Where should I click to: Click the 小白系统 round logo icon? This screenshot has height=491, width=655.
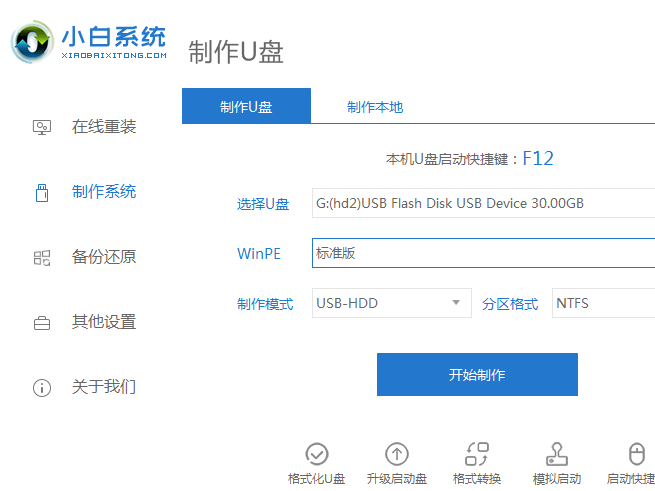[32, 41]
